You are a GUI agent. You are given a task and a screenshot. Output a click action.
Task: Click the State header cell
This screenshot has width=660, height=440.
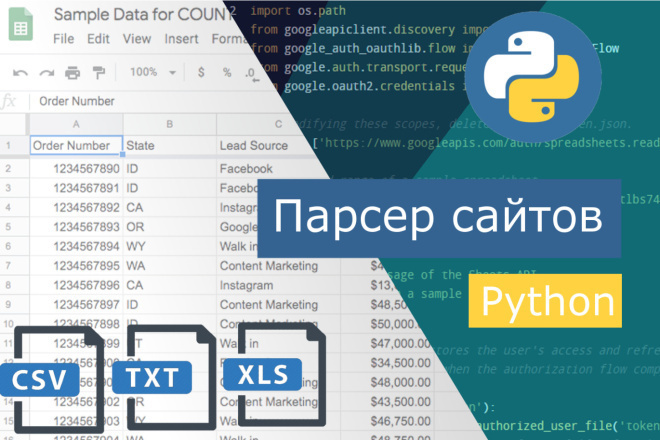click(170, 146)
